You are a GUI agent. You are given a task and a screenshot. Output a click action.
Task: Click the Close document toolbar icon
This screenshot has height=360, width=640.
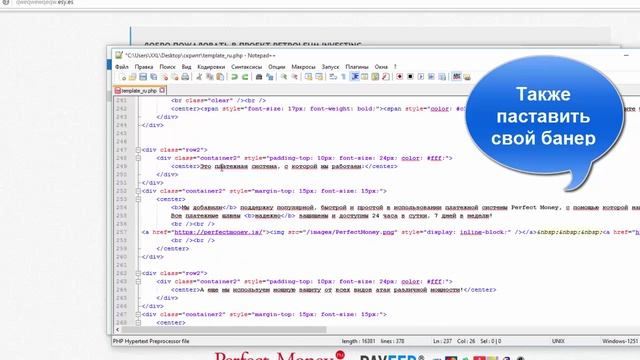tap(164, 77)
